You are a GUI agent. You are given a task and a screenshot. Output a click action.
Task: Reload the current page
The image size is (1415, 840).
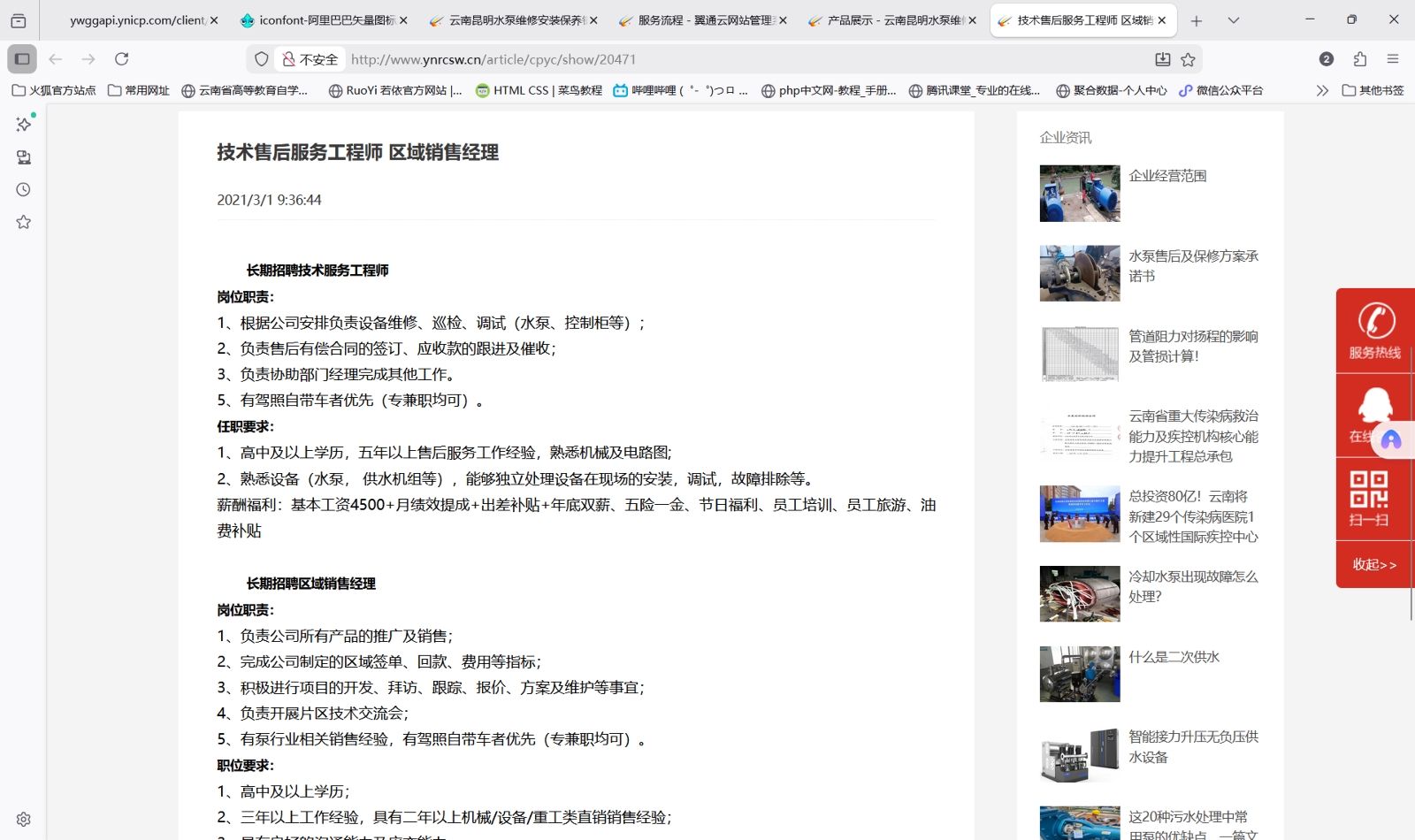(121, 59)
